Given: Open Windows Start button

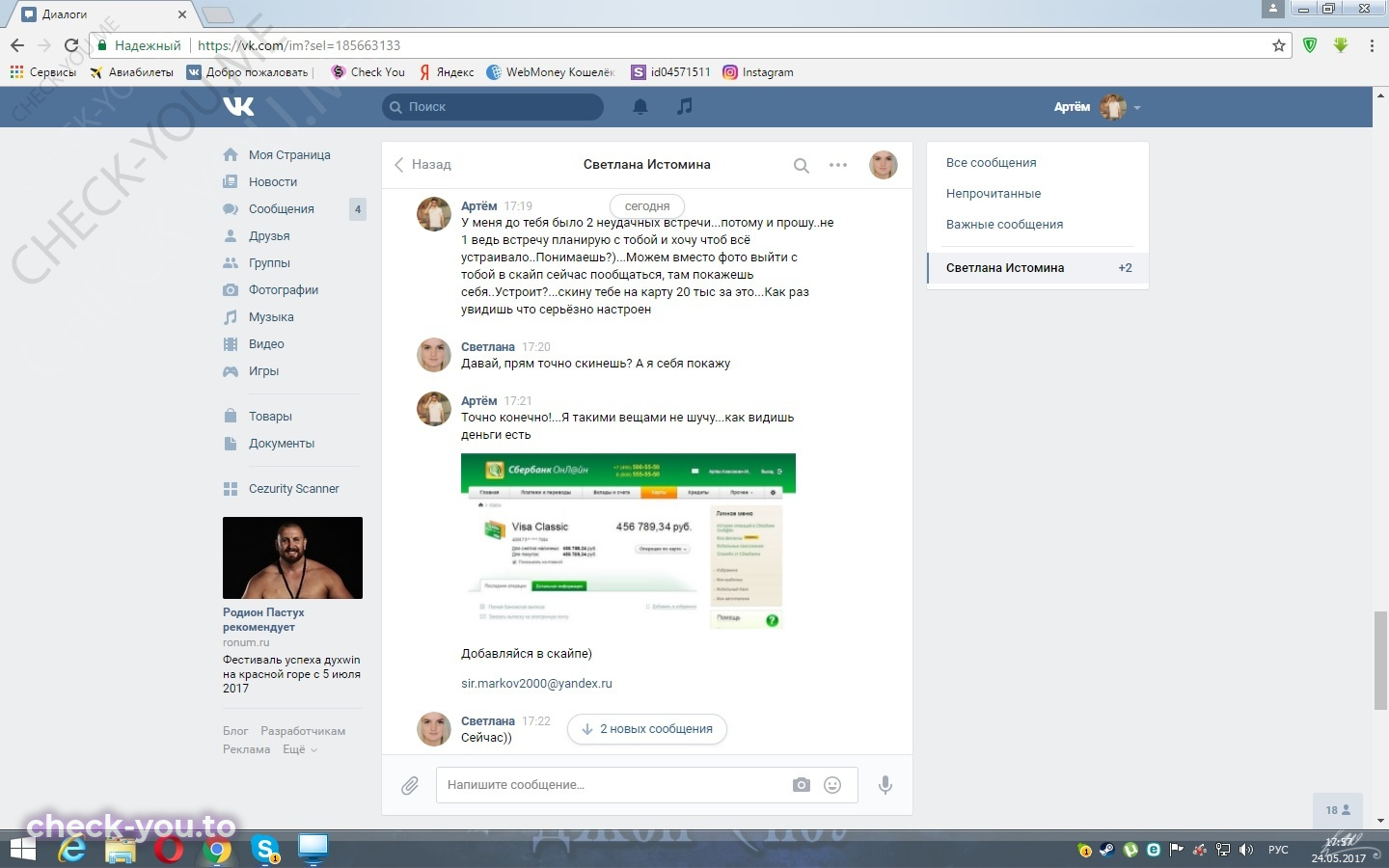Looking at the screenshot, I should [x=22, y=849].
